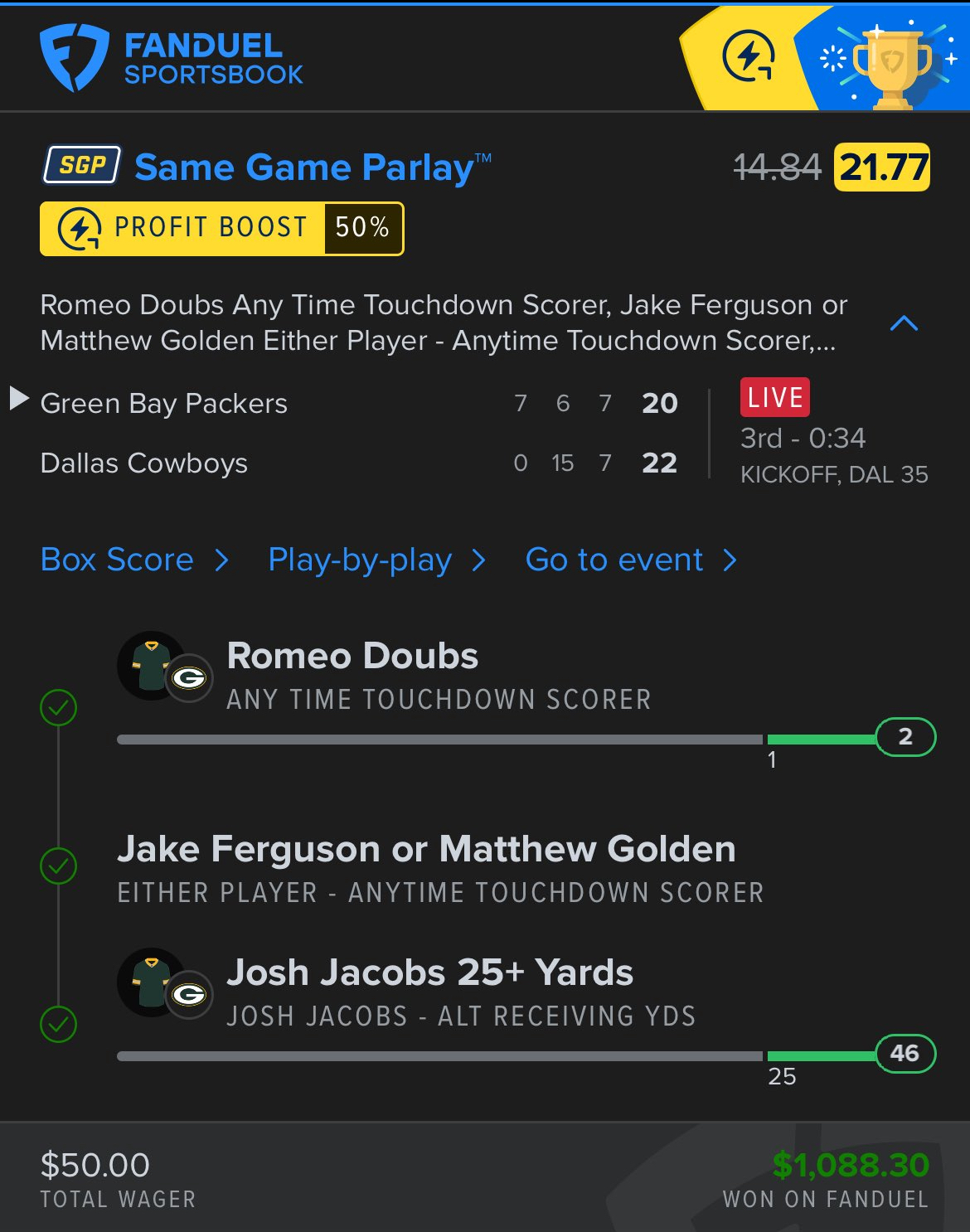Tap the Josh Jacobs leg checkmark
Viewport: 970px width, 1232px height.
pos(59,1024)
